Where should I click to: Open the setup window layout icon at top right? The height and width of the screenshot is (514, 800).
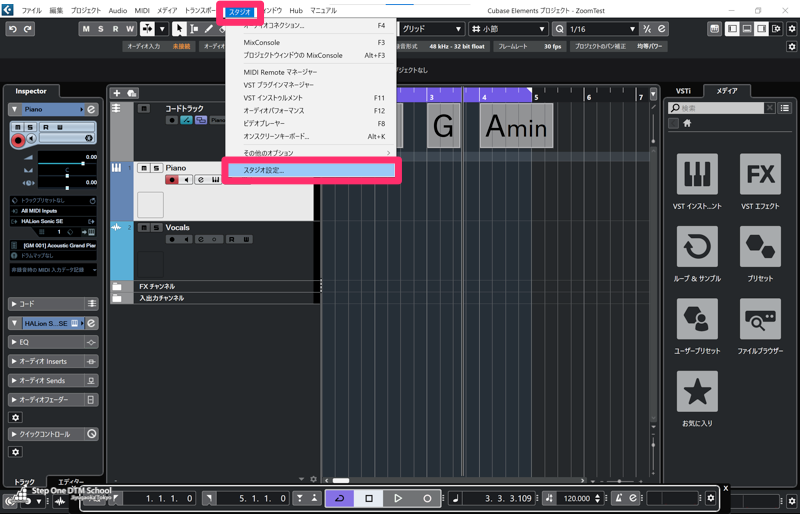coord(776,29)
